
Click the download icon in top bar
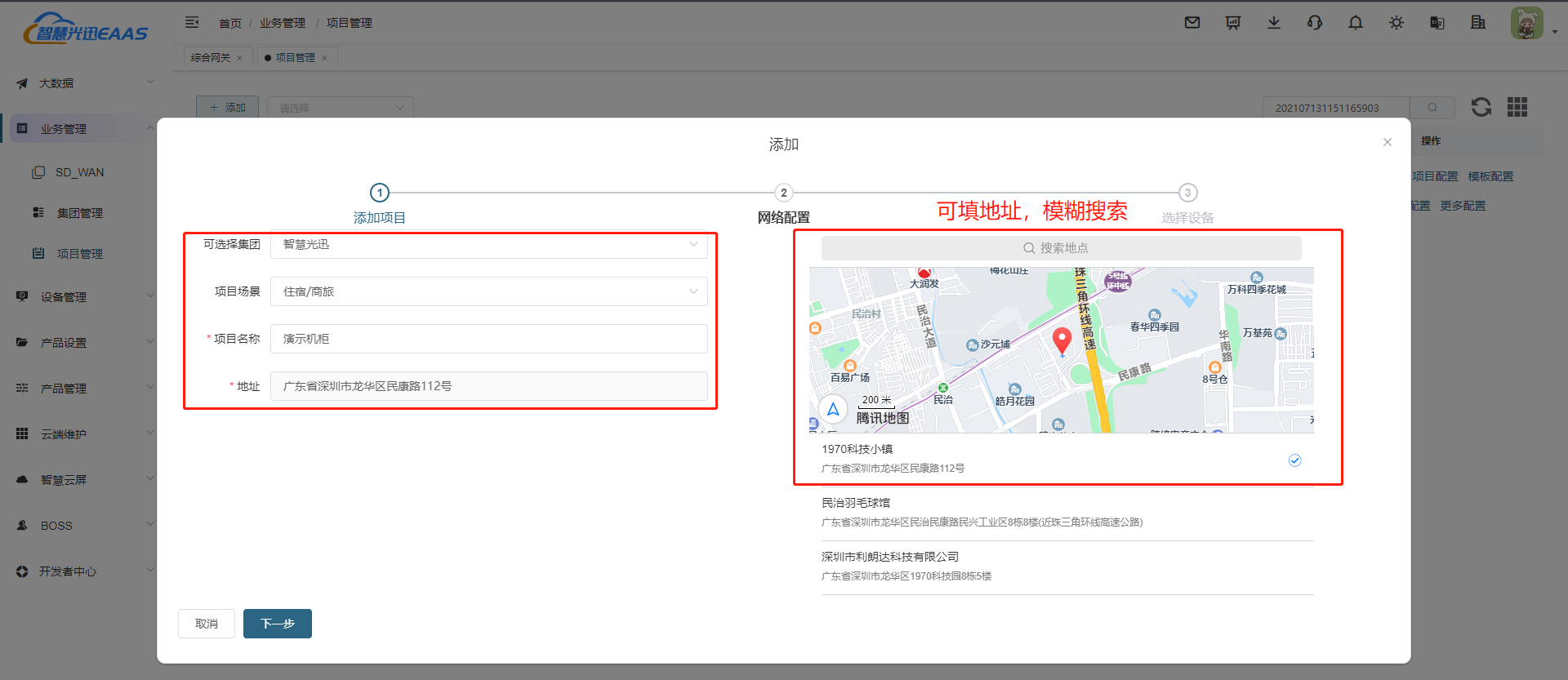1274,23
